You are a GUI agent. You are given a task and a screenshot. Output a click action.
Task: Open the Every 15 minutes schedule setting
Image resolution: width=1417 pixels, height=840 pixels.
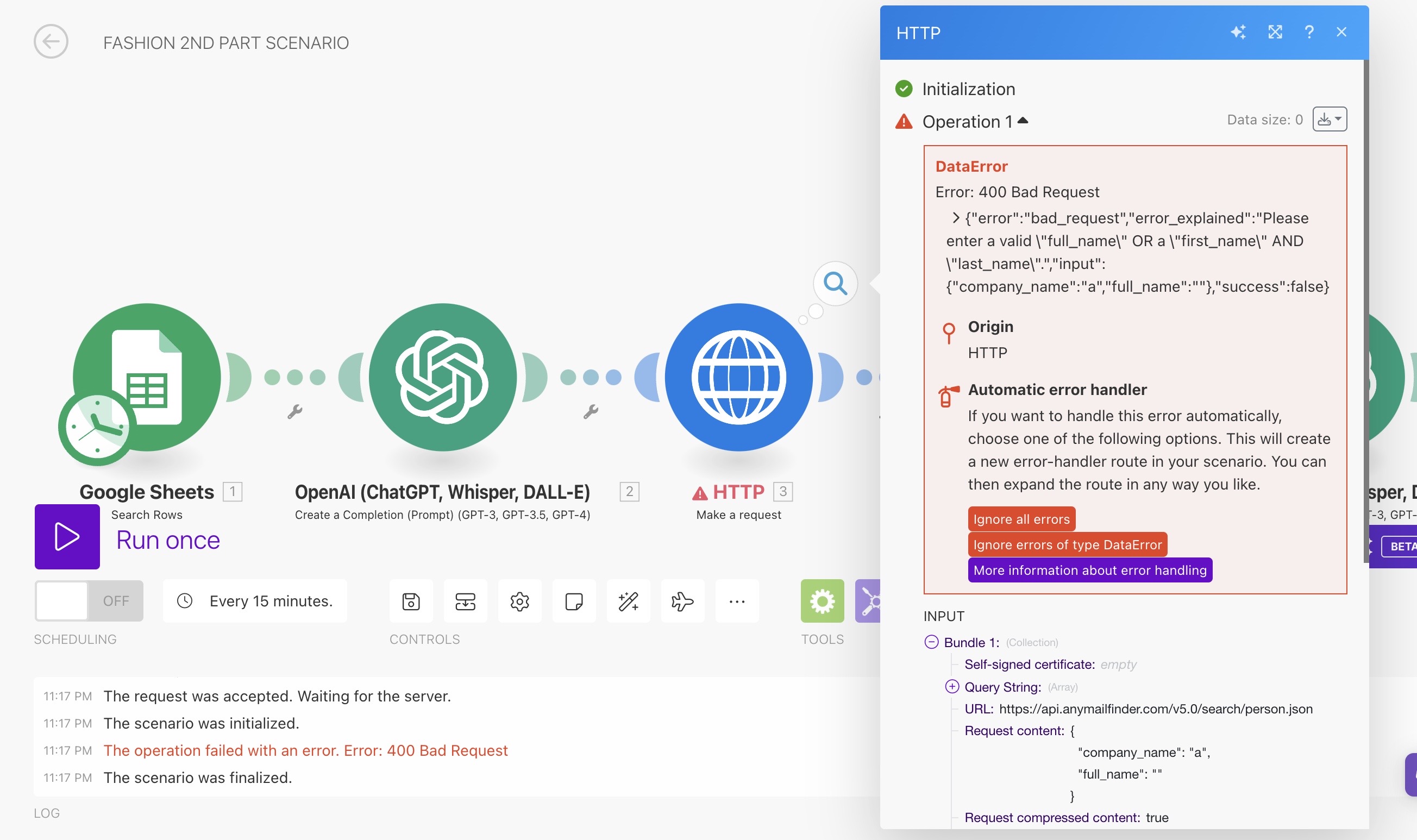[255, 601]
